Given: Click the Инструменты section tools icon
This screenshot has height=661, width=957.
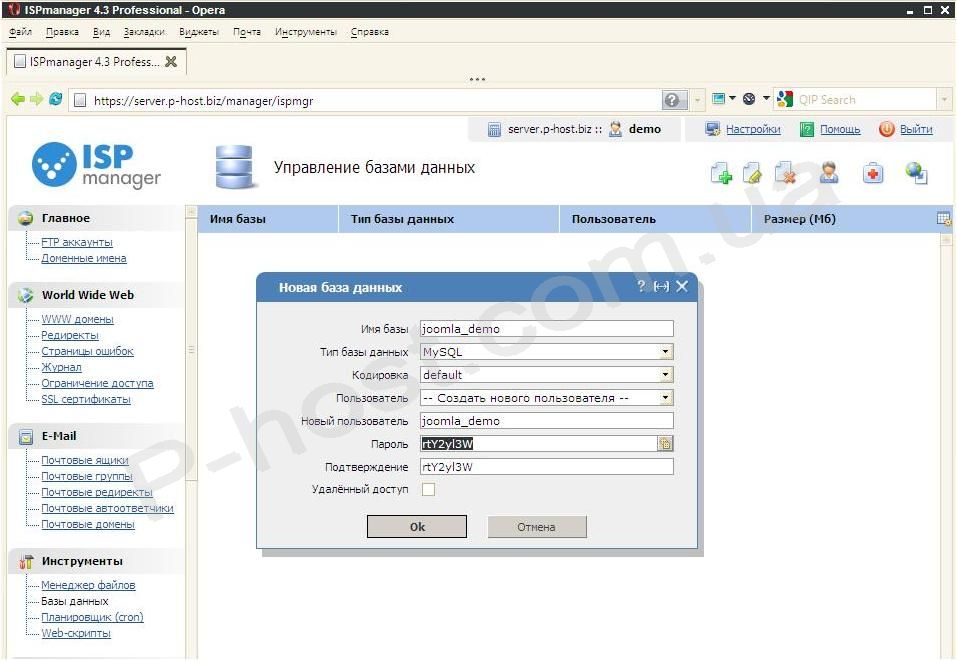Looking at the screenshot, I should [x=26, y=562].
